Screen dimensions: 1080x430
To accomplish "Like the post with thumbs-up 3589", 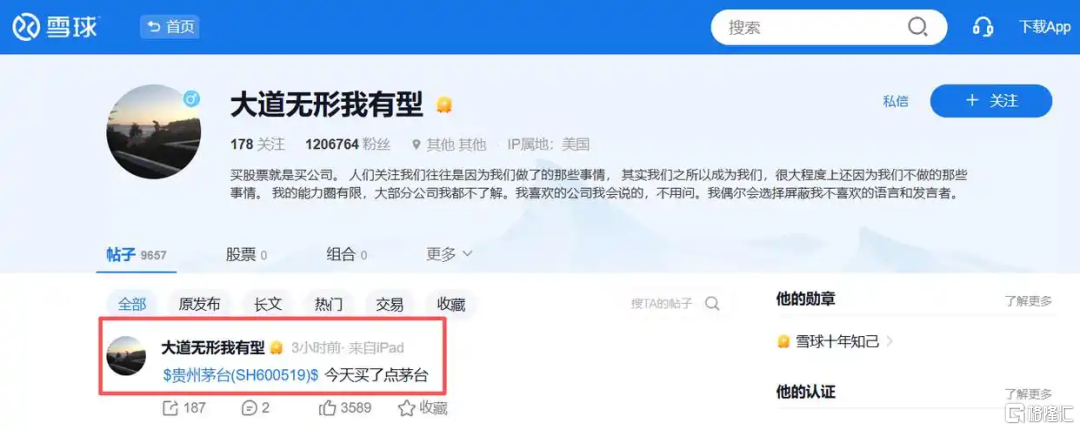I will click(x=326, y=408).
